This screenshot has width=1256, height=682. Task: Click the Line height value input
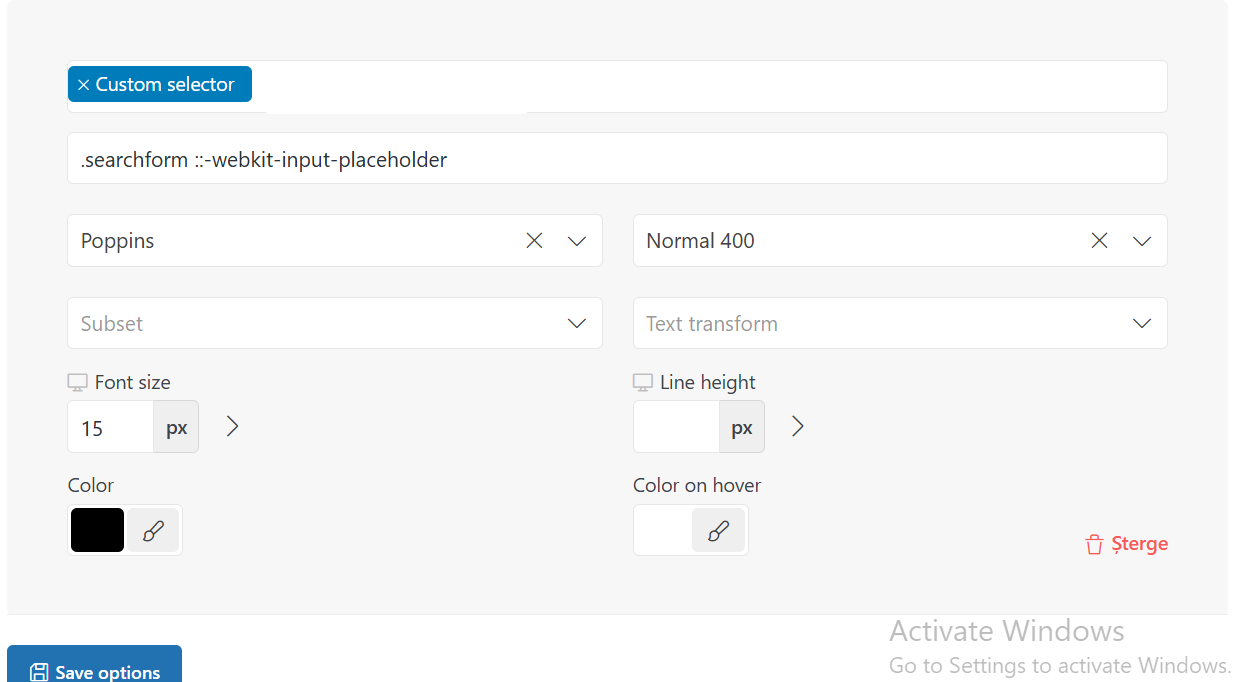point(676,427)
